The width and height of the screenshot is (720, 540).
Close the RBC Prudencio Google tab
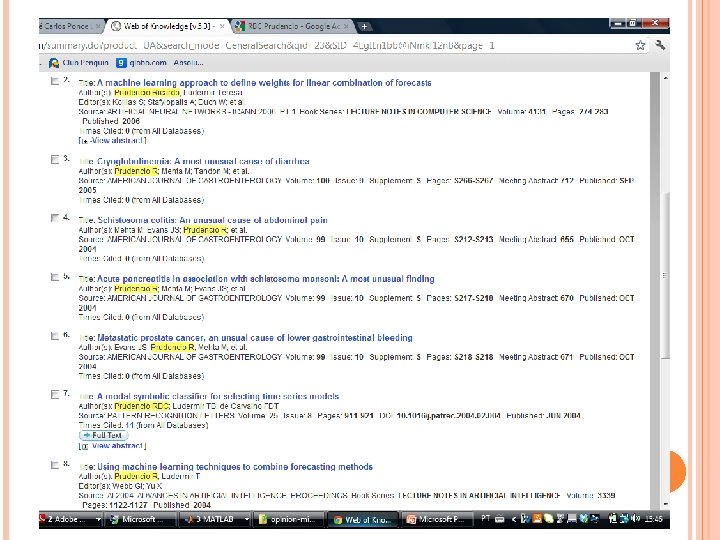[x=346, y=27]
